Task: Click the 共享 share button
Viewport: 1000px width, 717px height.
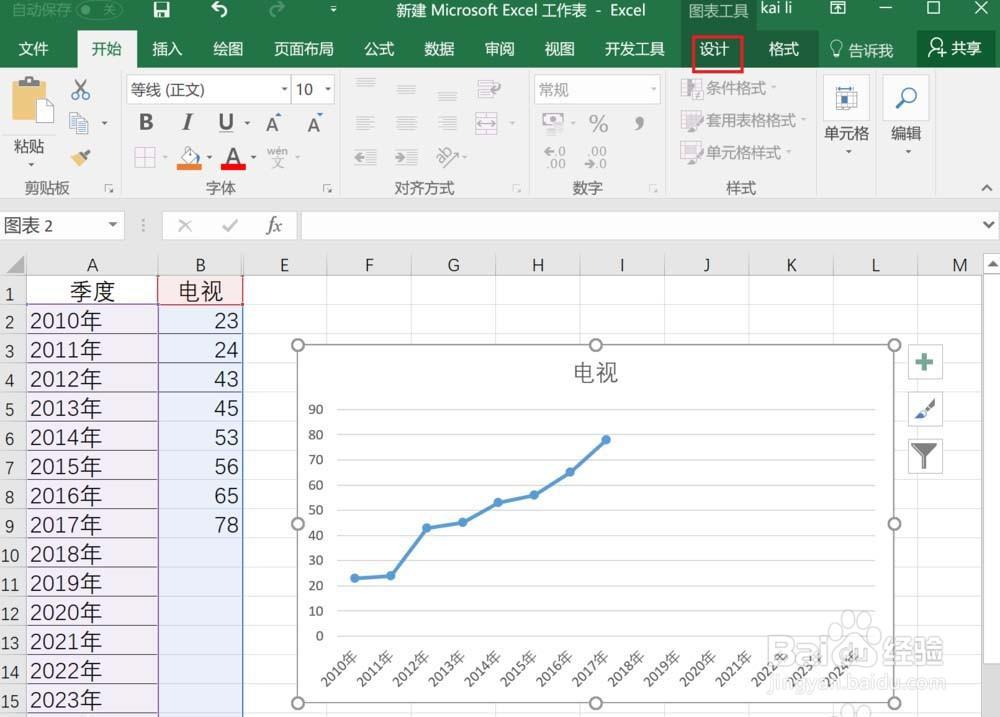Action: [955, 48]
